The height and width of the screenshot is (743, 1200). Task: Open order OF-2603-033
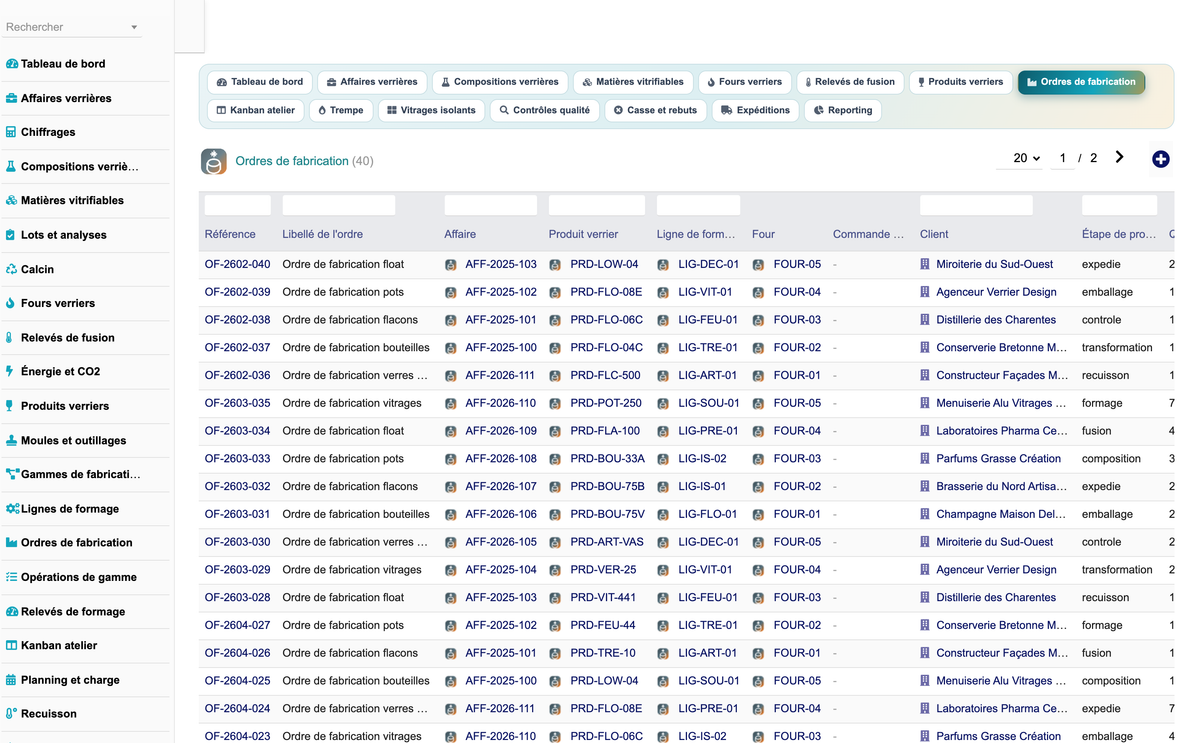click(x=237, y=459)
